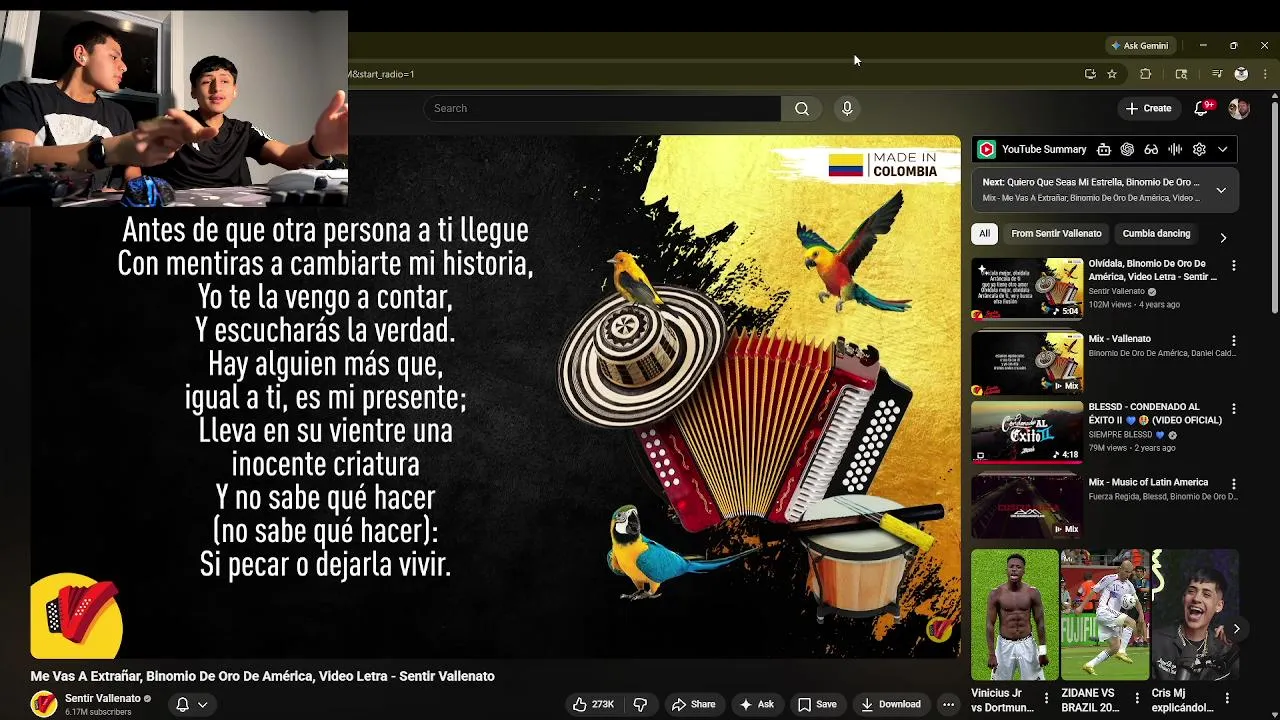The width and height of the screenshot is (1280, 720).
Task: Open the Sentir Vallenato channel name link
Action: point(103,698)
